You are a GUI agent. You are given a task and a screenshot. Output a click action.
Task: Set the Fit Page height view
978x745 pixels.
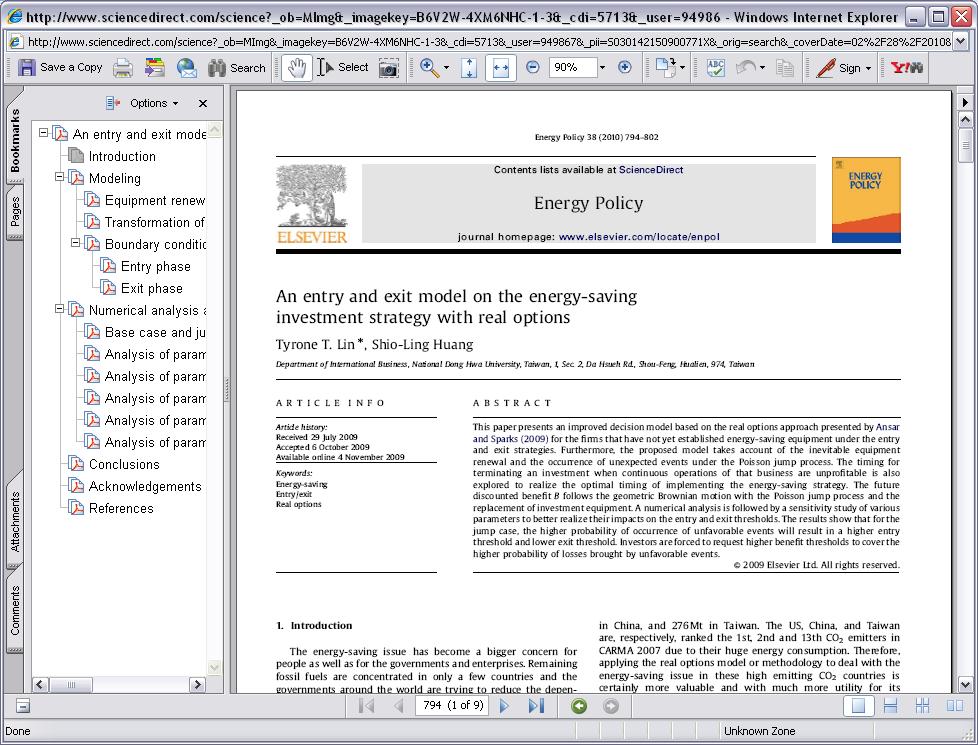pyautogui.click(x=469, y=68)
